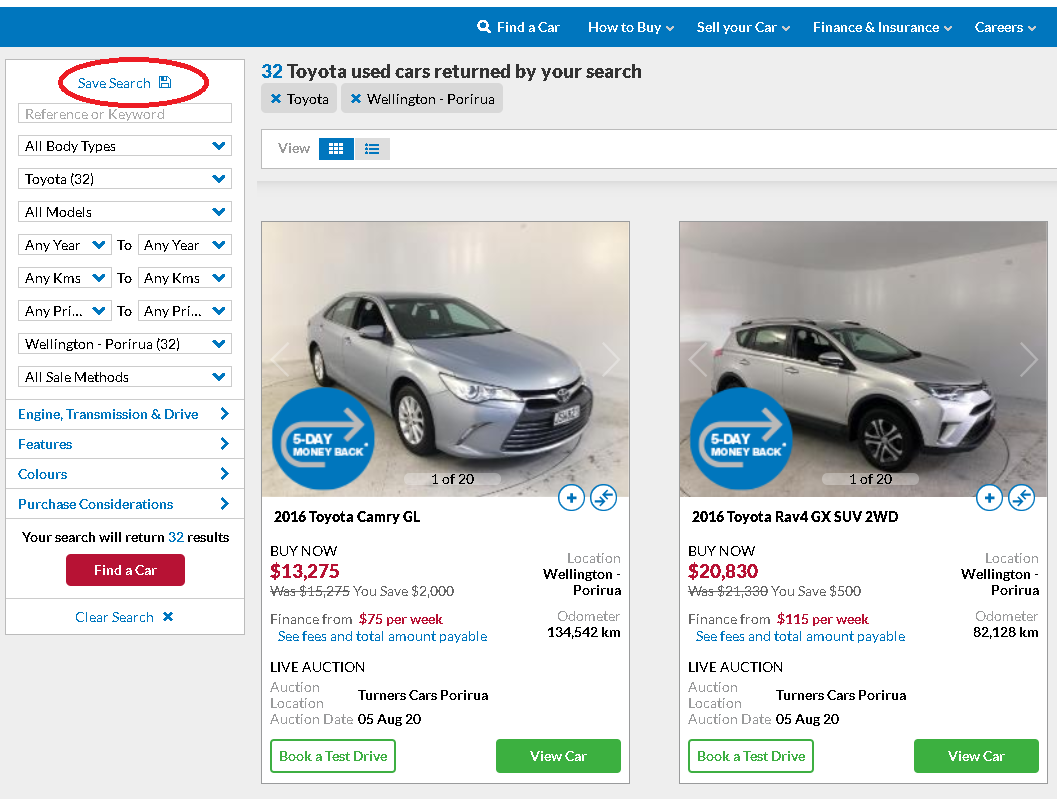Click the $115 per week finance text
This screenshot has height=799, width=1057.
822,619
